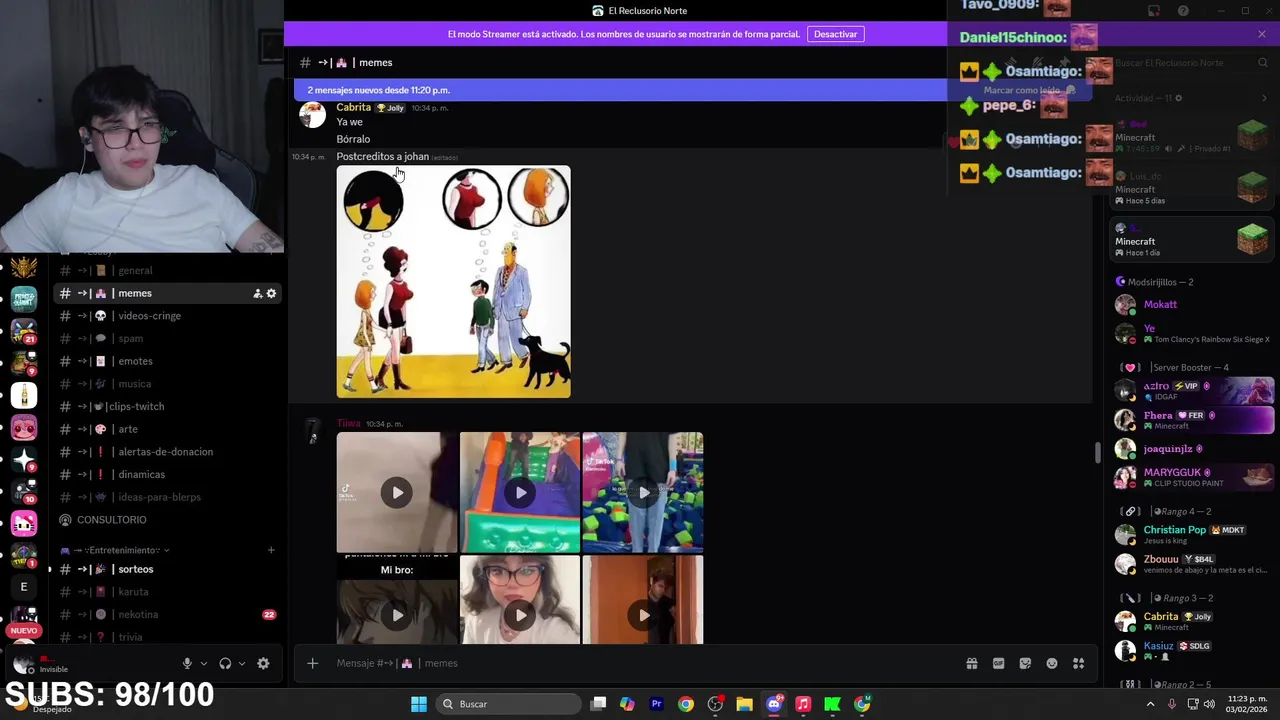Screen dimensions: 1280x720
Task: Switch to the spam channel
Action: click(x=167, y=338)
